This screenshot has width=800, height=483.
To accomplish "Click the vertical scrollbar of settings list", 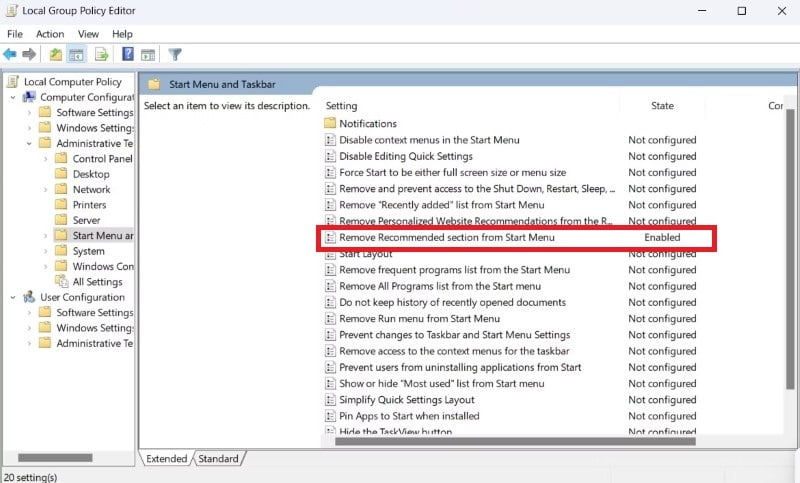I will (790, 250).
